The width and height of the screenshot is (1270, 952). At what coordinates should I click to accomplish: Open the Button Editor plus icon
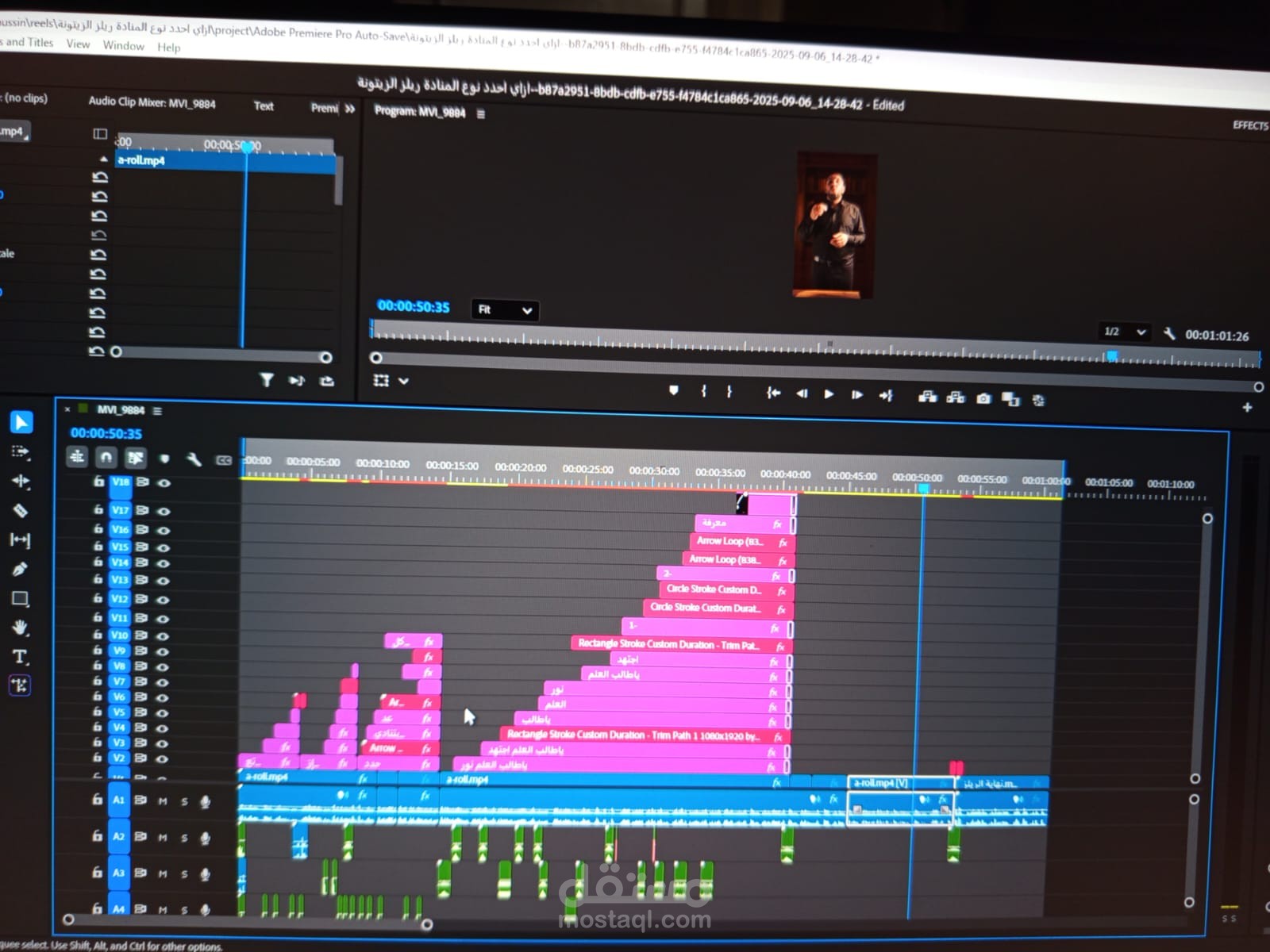1247,407
